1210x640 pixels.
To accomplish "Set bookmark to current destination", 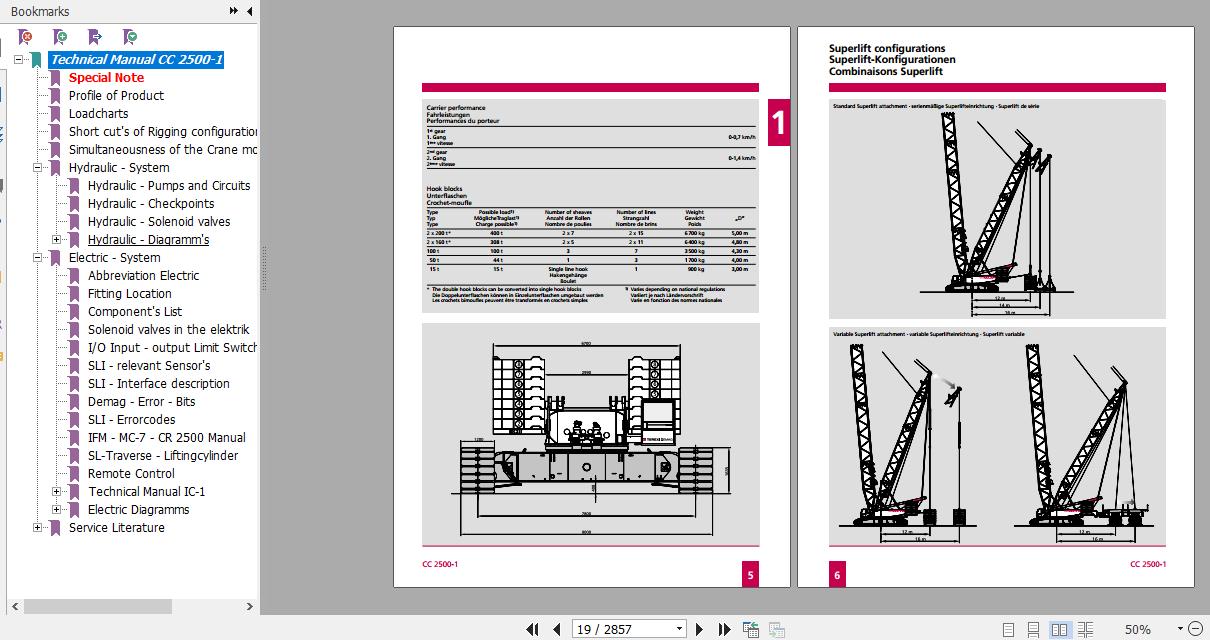I will pyautogui.click(x=94, y=35).
